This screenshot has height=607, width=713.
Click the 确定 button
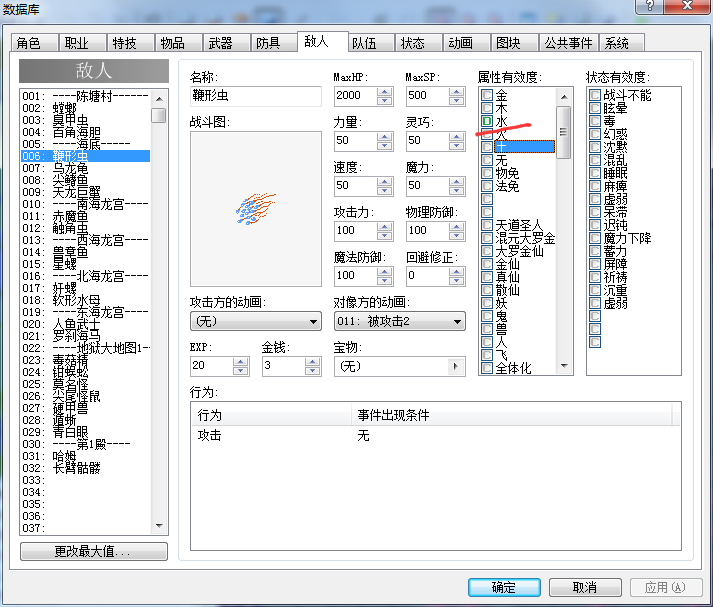click(504, 587)
